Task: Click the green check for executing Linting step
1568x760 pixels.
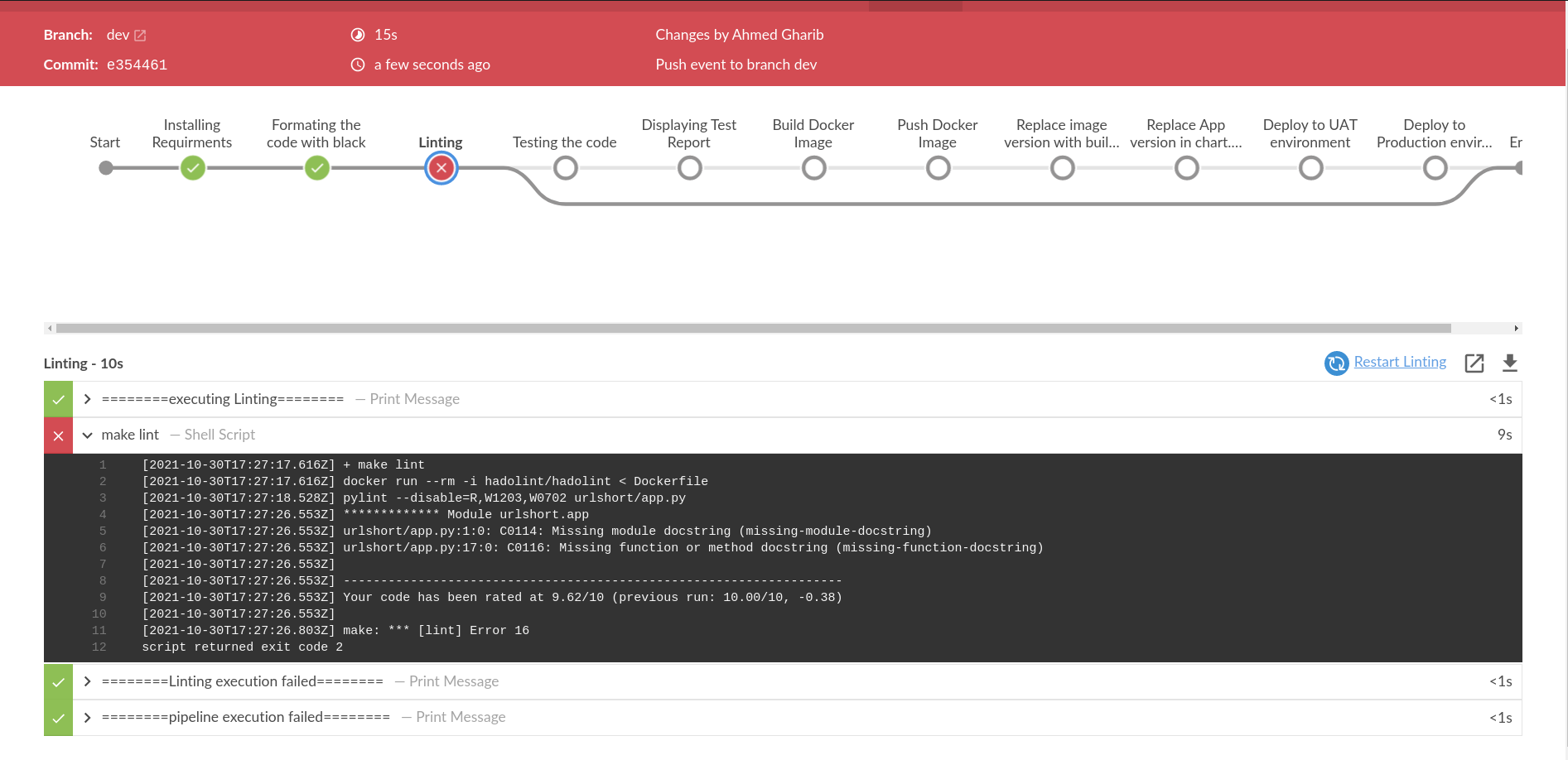Action: pos(58,399)
